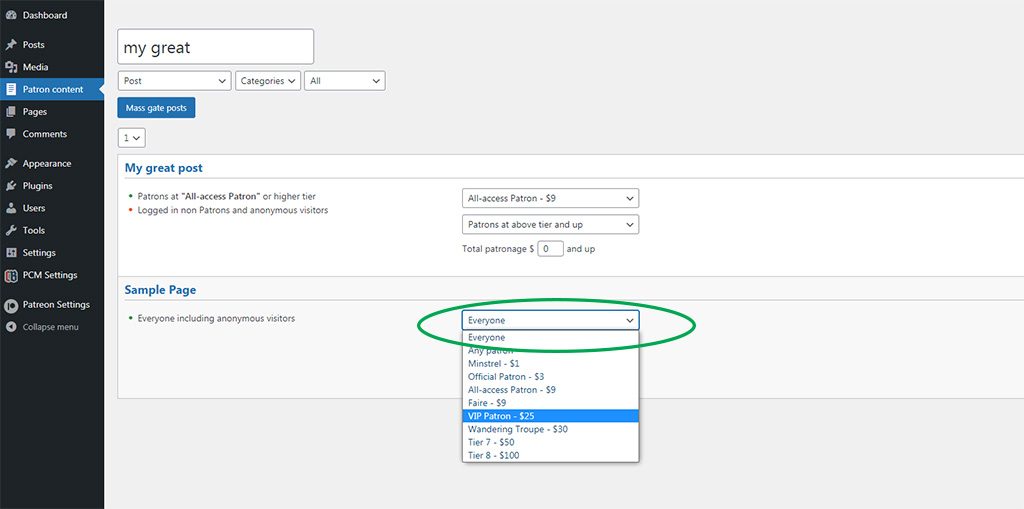Image resolution: width=1024 pixels, height=509 pixels.
Task: Open 'My great post' title link
Action: [164, 168]
